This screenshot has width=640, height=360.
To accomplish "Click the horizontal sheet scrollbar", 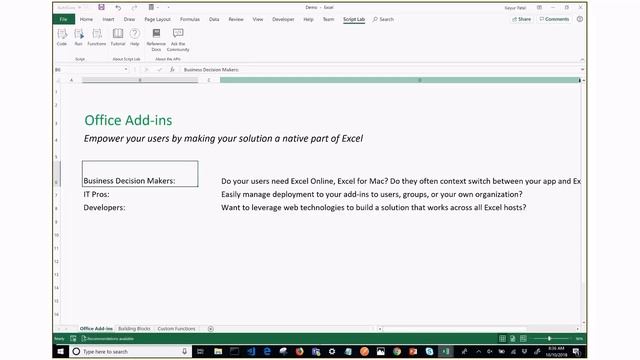I will coord(478,329).
